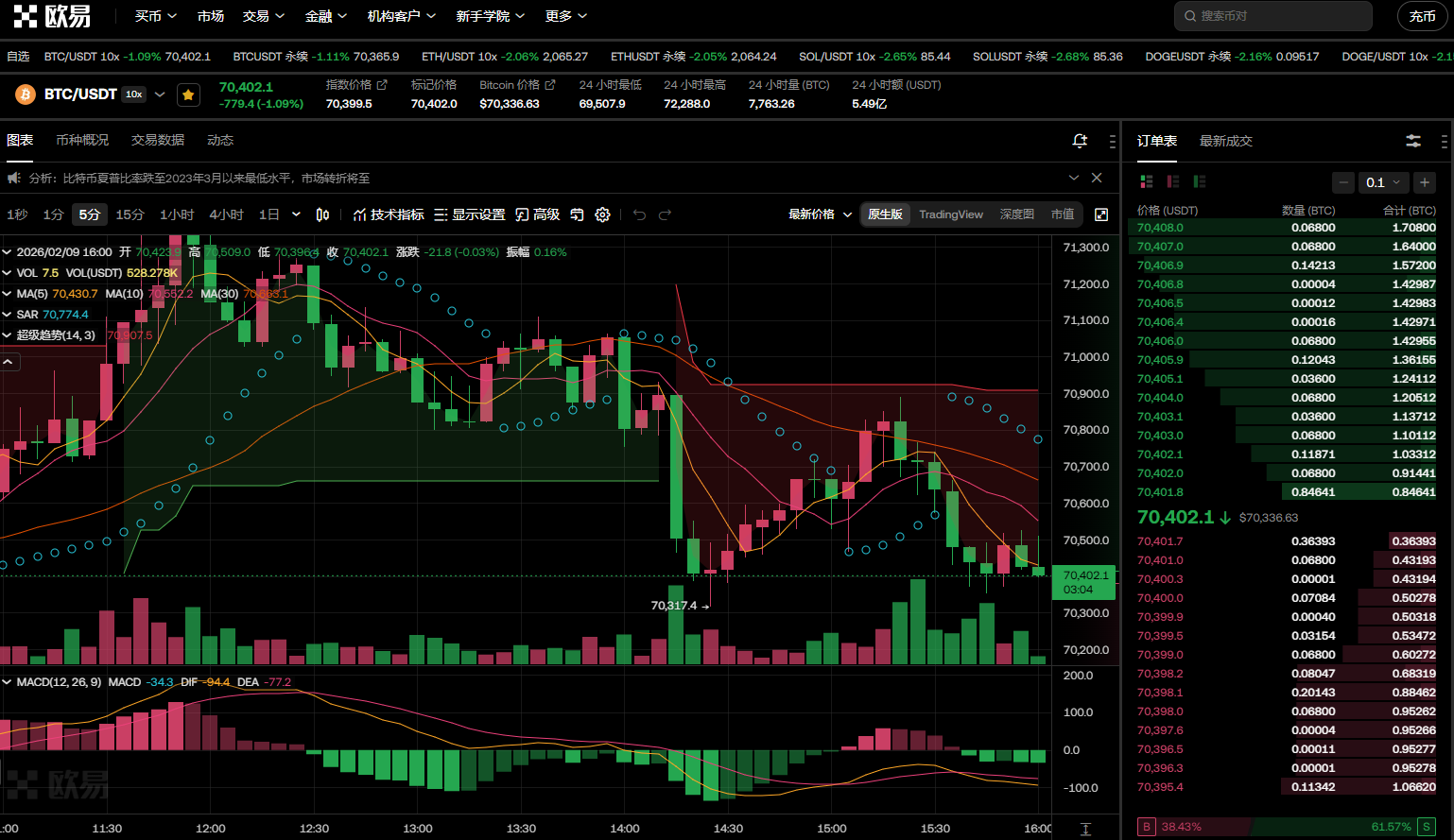The width and height of the screenshot is (1454, 840).
Task: Switch to the 最新成交 tab
Action: [1225, 141]
